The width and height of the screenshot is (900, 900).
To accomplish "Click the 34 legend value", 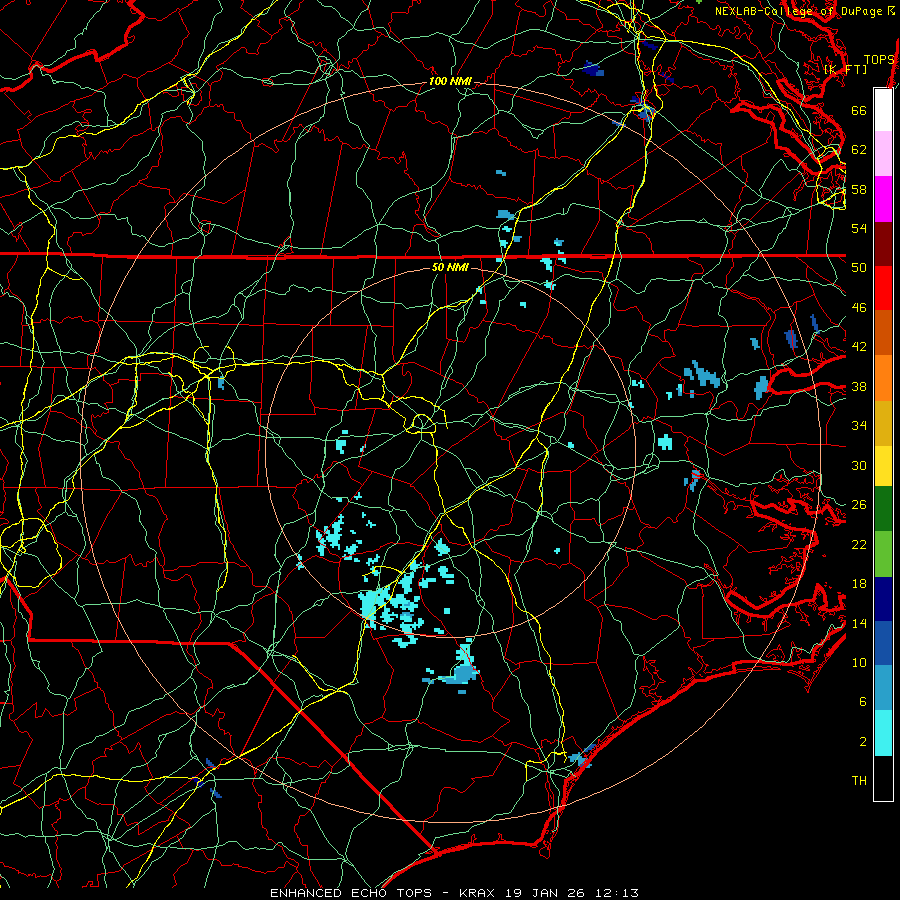I will [859, 426].
